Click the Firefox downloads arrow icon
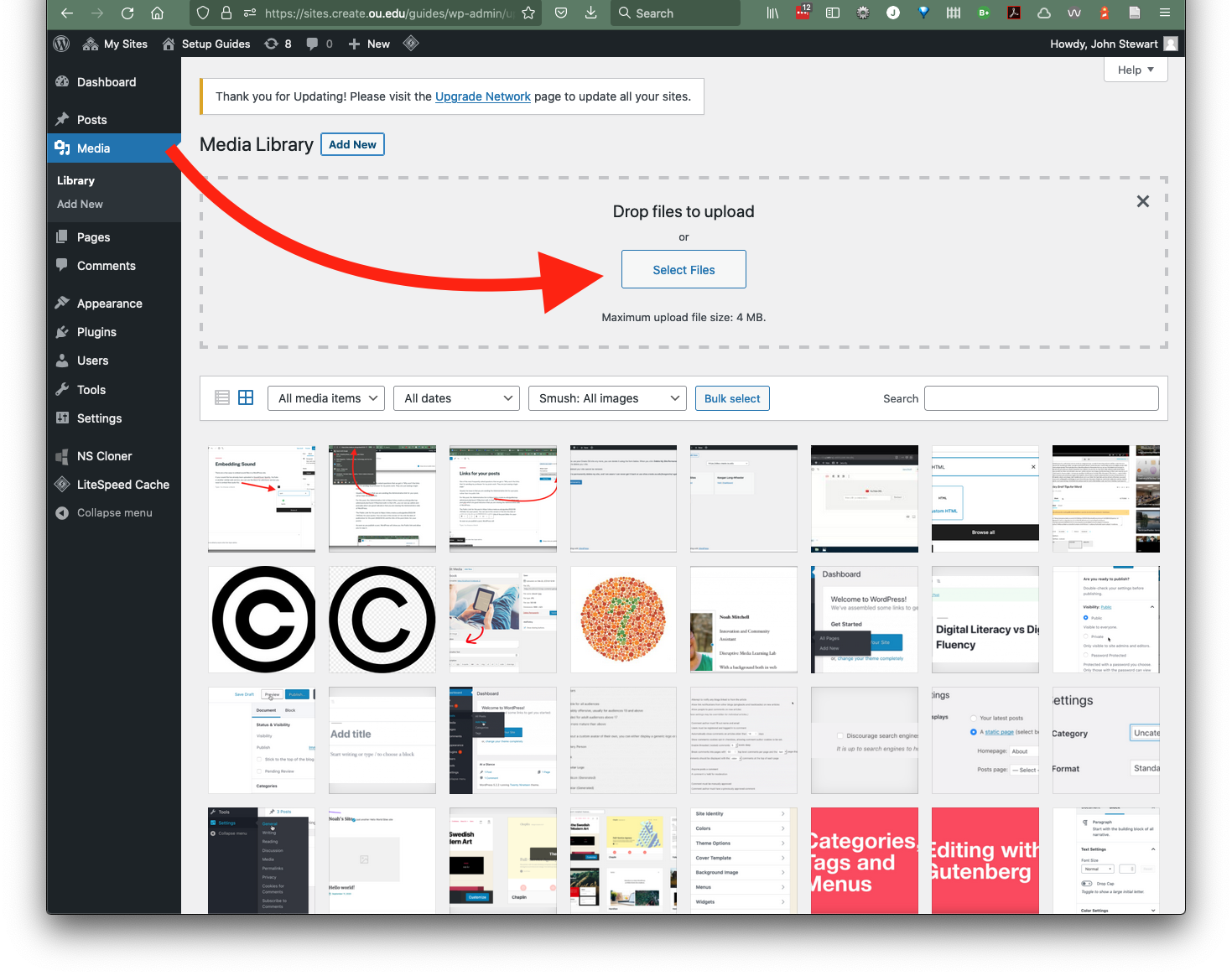 pyautogui.click(x=590, y=13)
